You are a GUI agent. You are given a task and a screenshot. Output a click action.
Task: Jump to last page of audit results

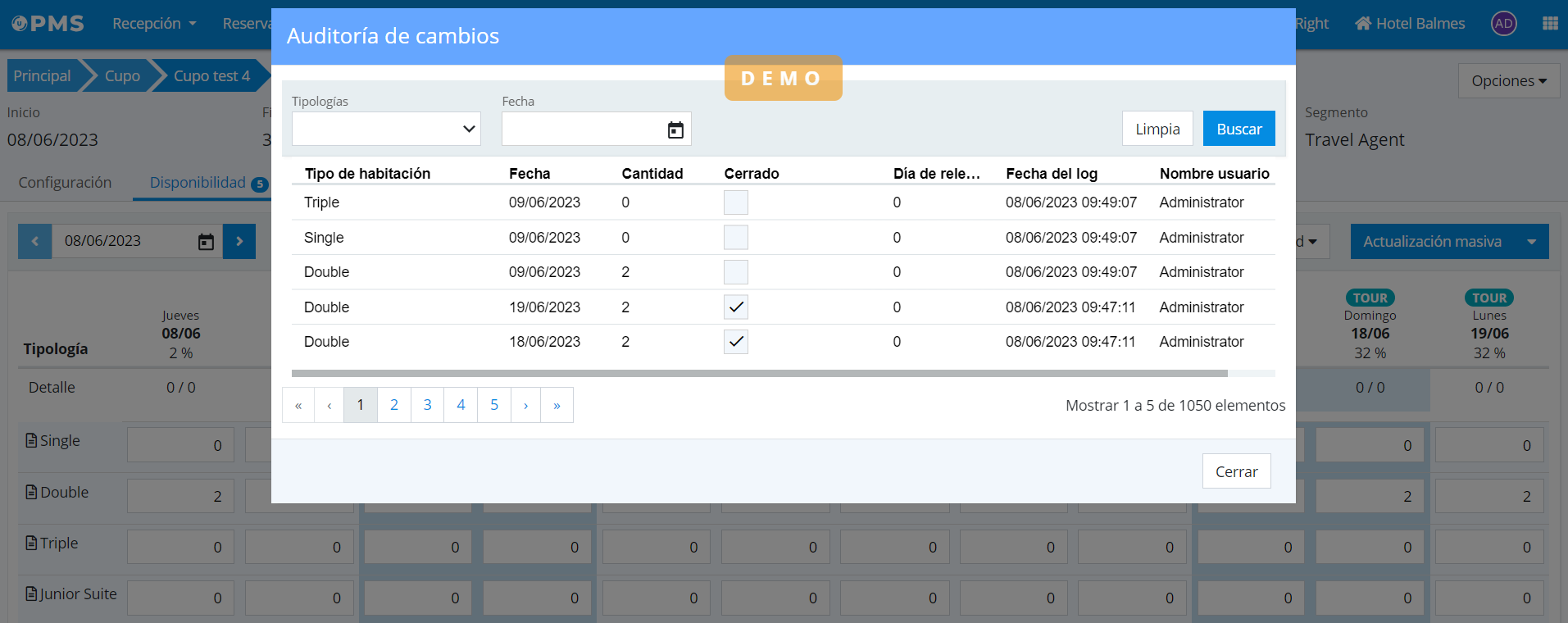pos(557,405)
